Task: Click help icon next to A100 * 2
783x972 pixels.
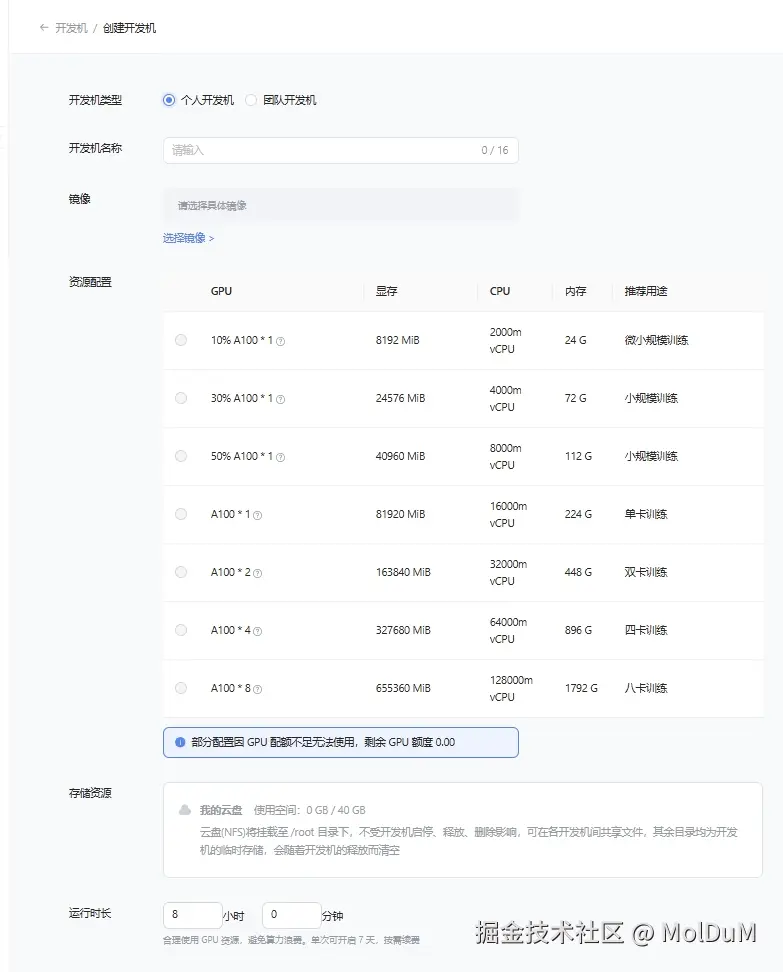Action: click(258, 573)
